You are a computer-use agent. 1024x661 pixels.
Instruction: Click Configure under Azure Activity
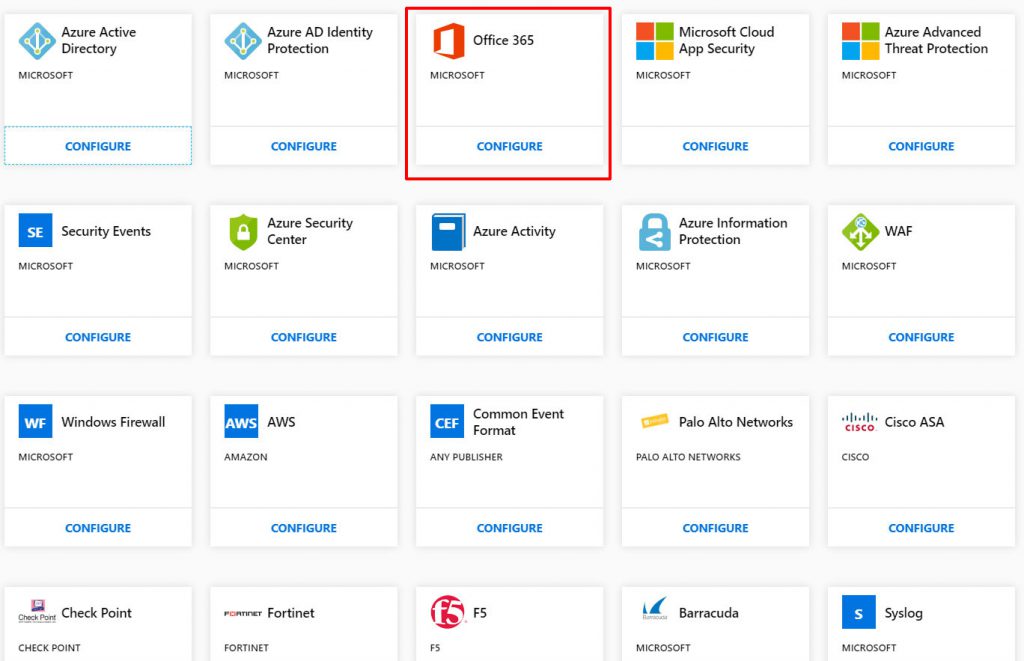point(509,336)
